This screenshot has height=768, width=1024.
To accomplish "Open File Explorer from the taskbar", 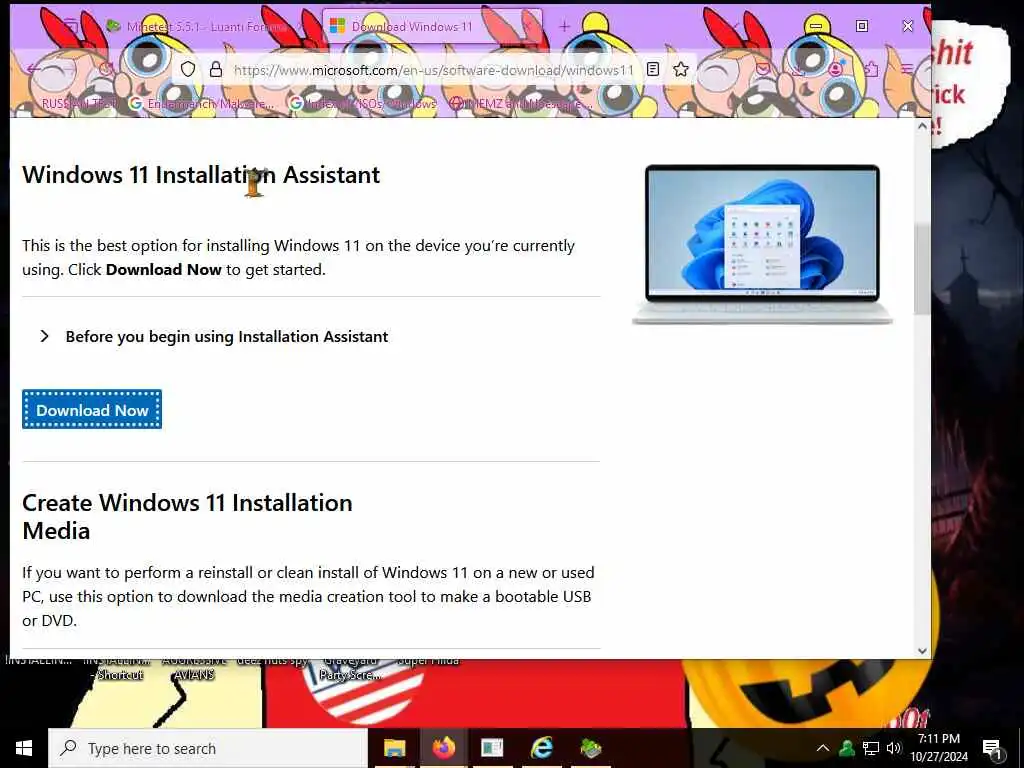I will (394, 748).
